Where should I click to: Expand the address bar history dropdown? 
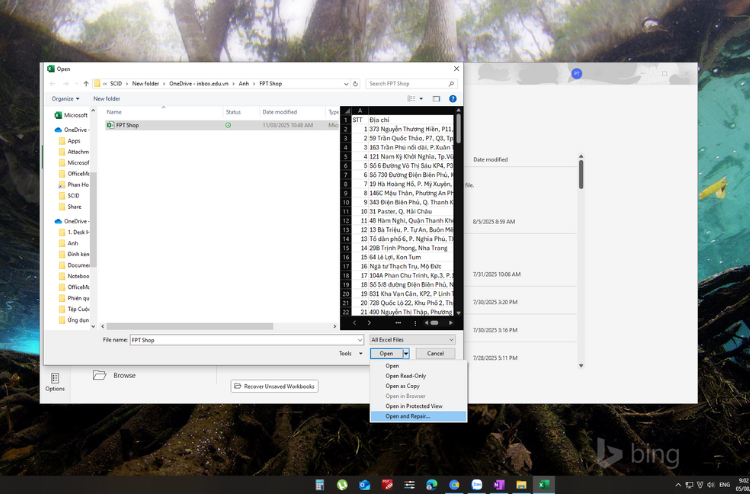coord(346,84)
